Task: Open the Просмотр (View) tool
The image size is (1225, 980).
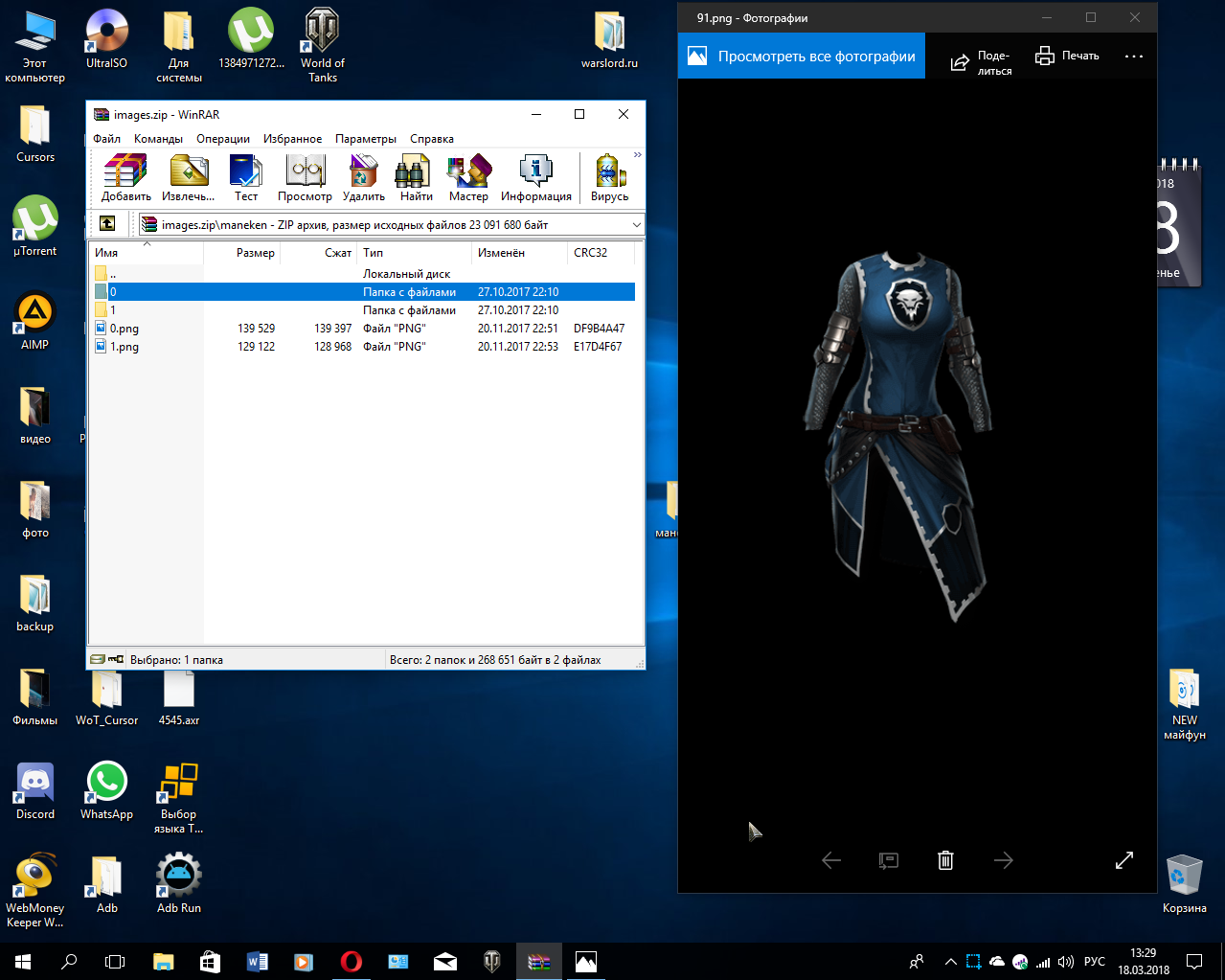Action: 305,177
